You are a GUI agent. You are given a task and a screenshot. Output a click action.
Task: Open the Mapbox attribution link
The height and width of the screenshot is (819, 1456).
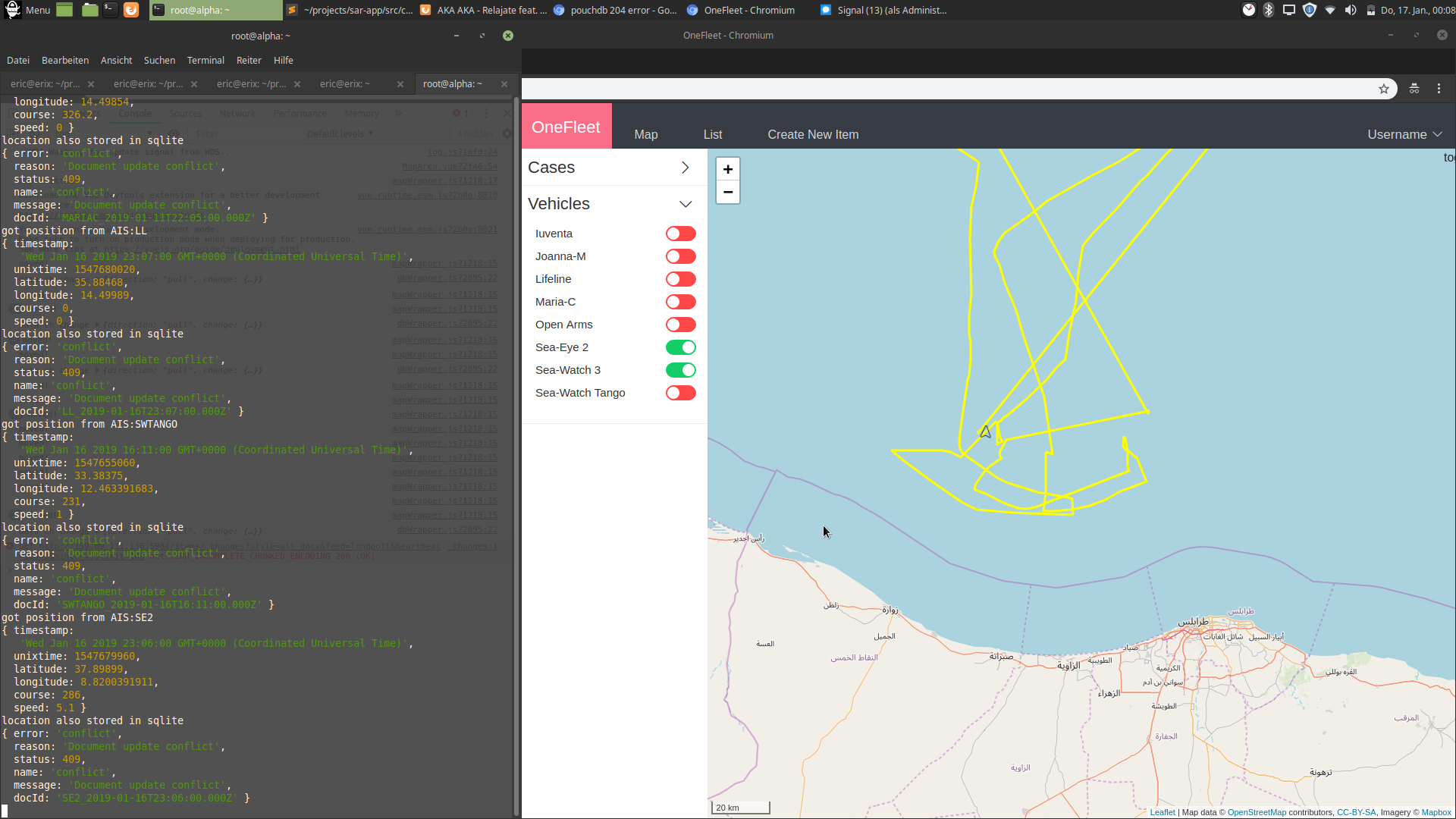(x=1436, y=812)
